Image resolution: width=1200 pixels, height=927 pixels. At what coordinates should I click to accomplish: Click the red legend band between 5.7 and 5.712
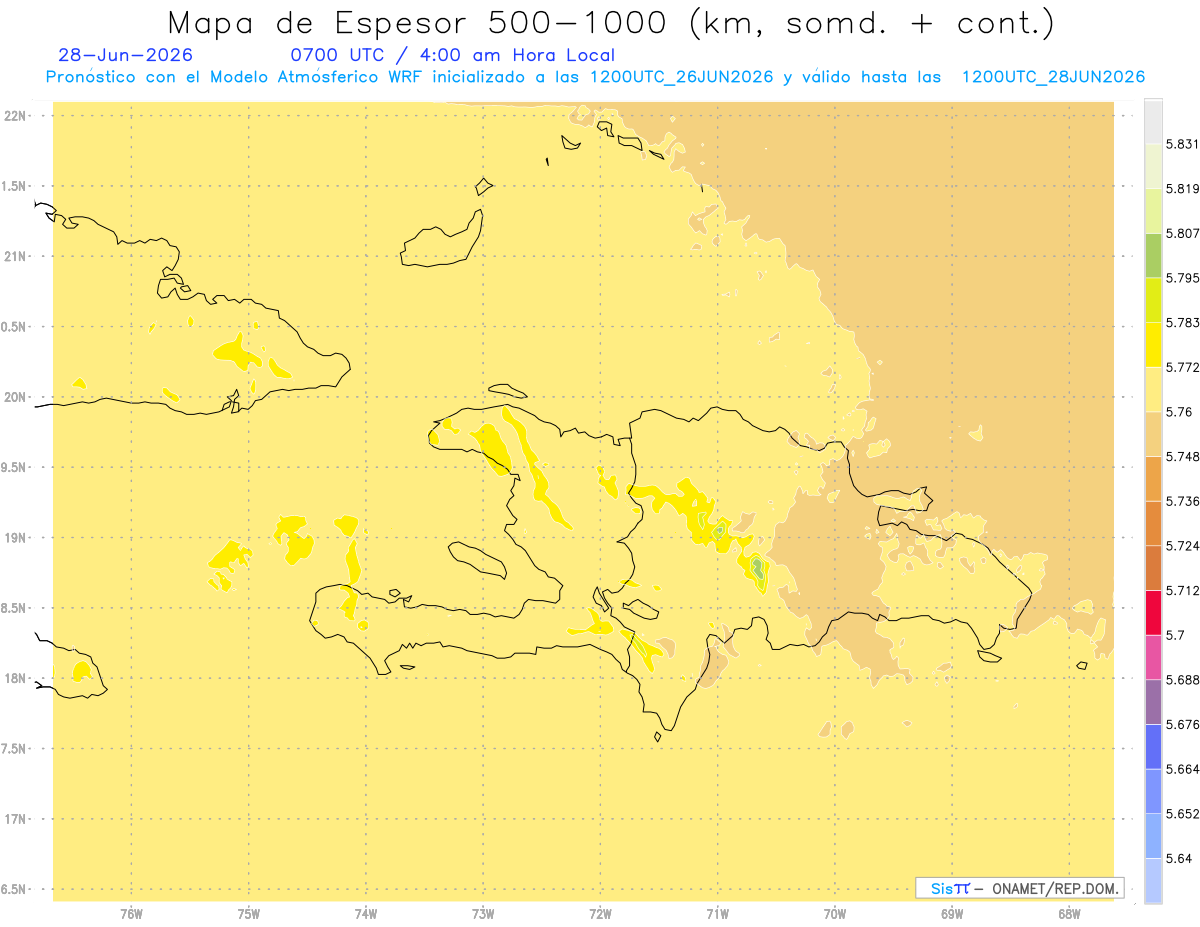click(1153, 612)
